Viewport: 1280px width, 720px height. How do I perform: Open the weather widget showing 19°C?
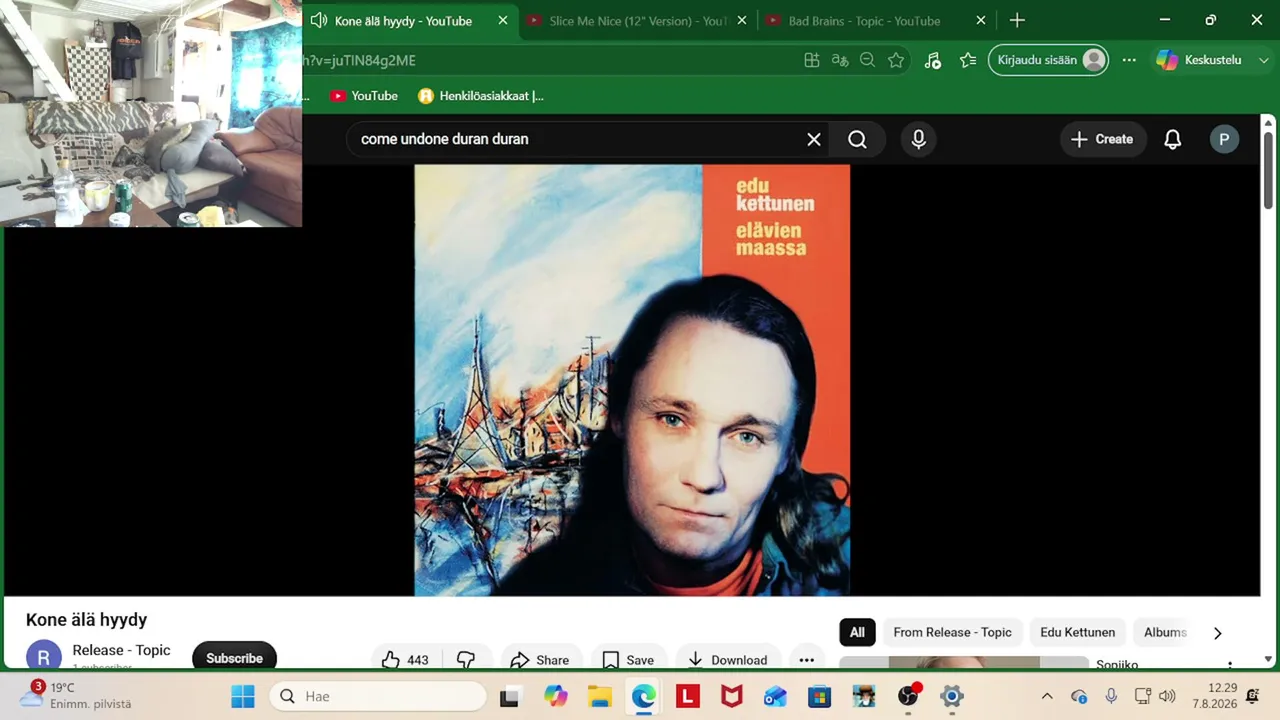click(76, 695)
